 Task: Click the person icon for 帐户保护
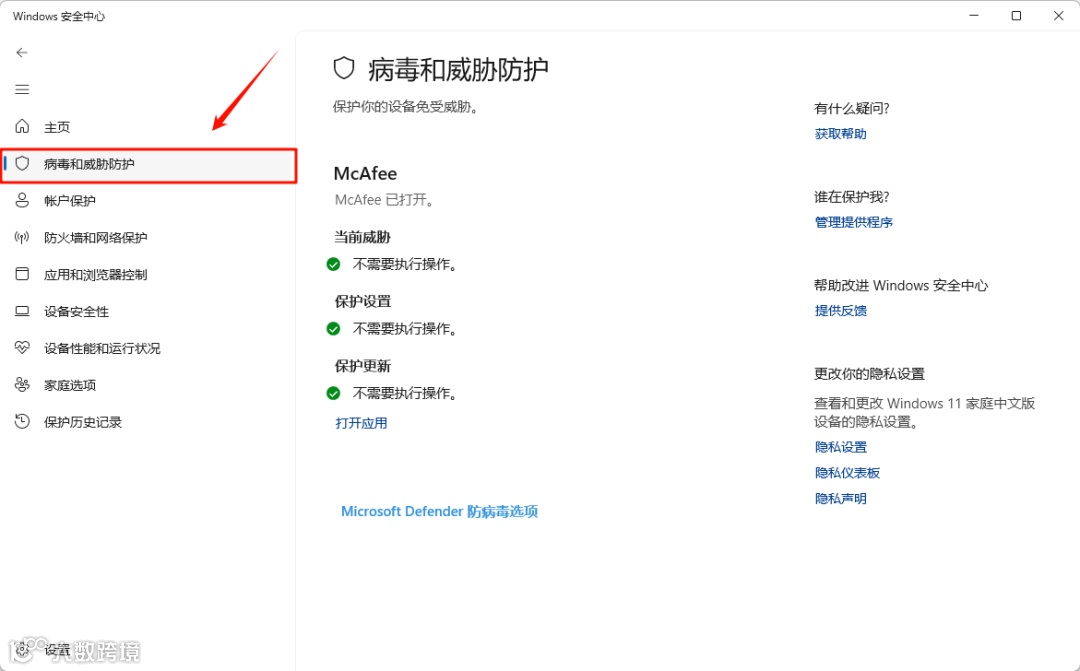pyautogui.click(x=22, y=200)
